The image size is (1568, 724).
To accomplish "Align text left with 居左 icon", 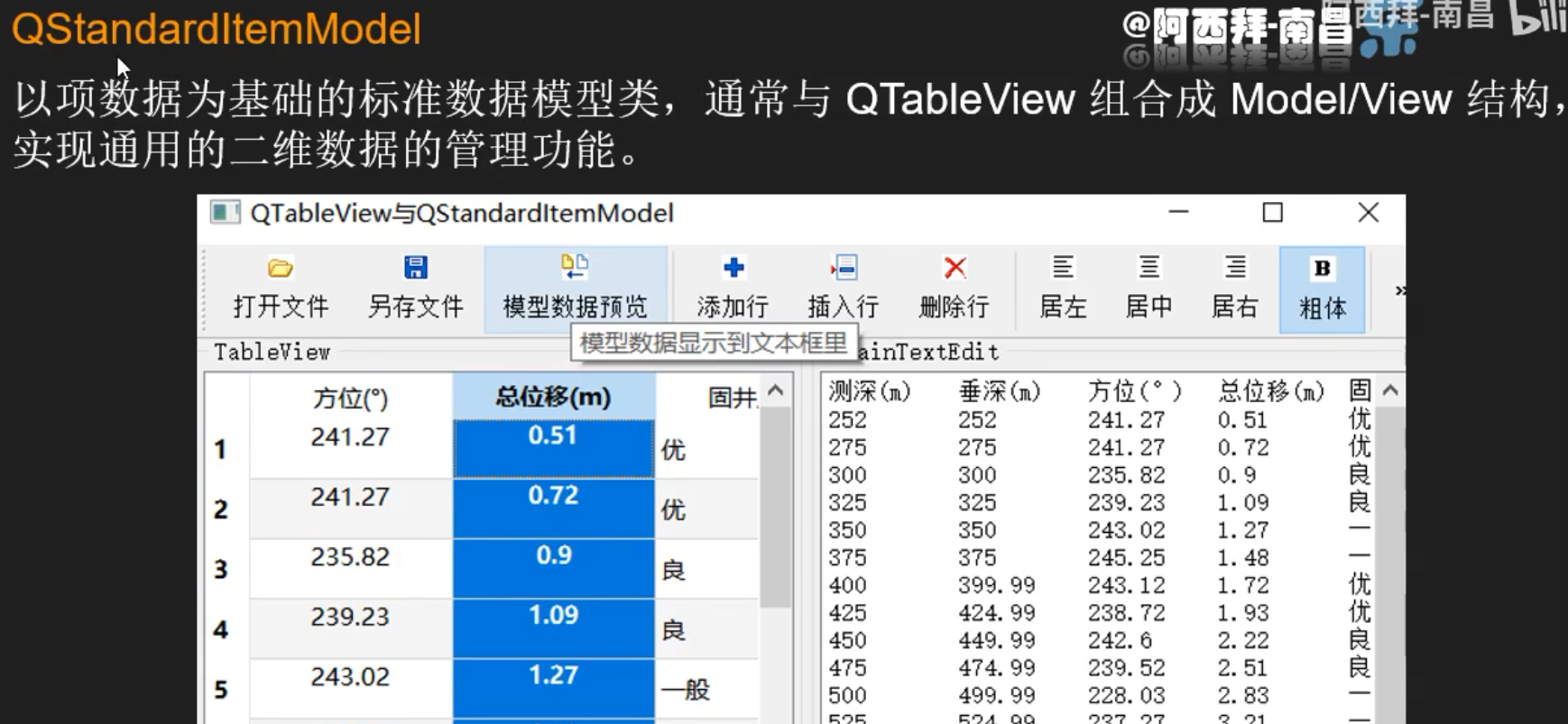I will pyautogui.click(x=1062, y=269).
